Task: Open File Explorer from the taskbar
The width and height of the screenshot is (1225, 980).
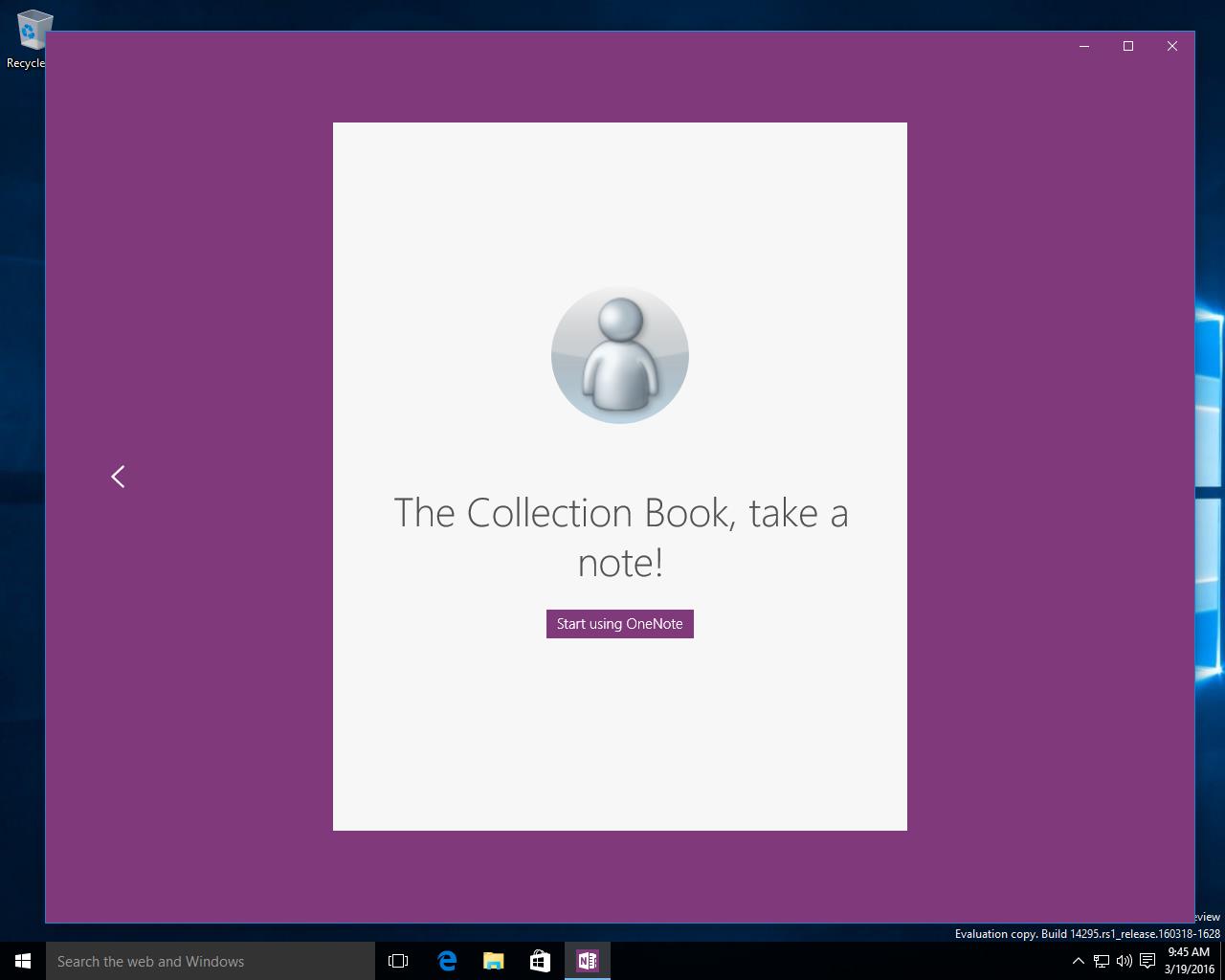Action: point(494,961)
